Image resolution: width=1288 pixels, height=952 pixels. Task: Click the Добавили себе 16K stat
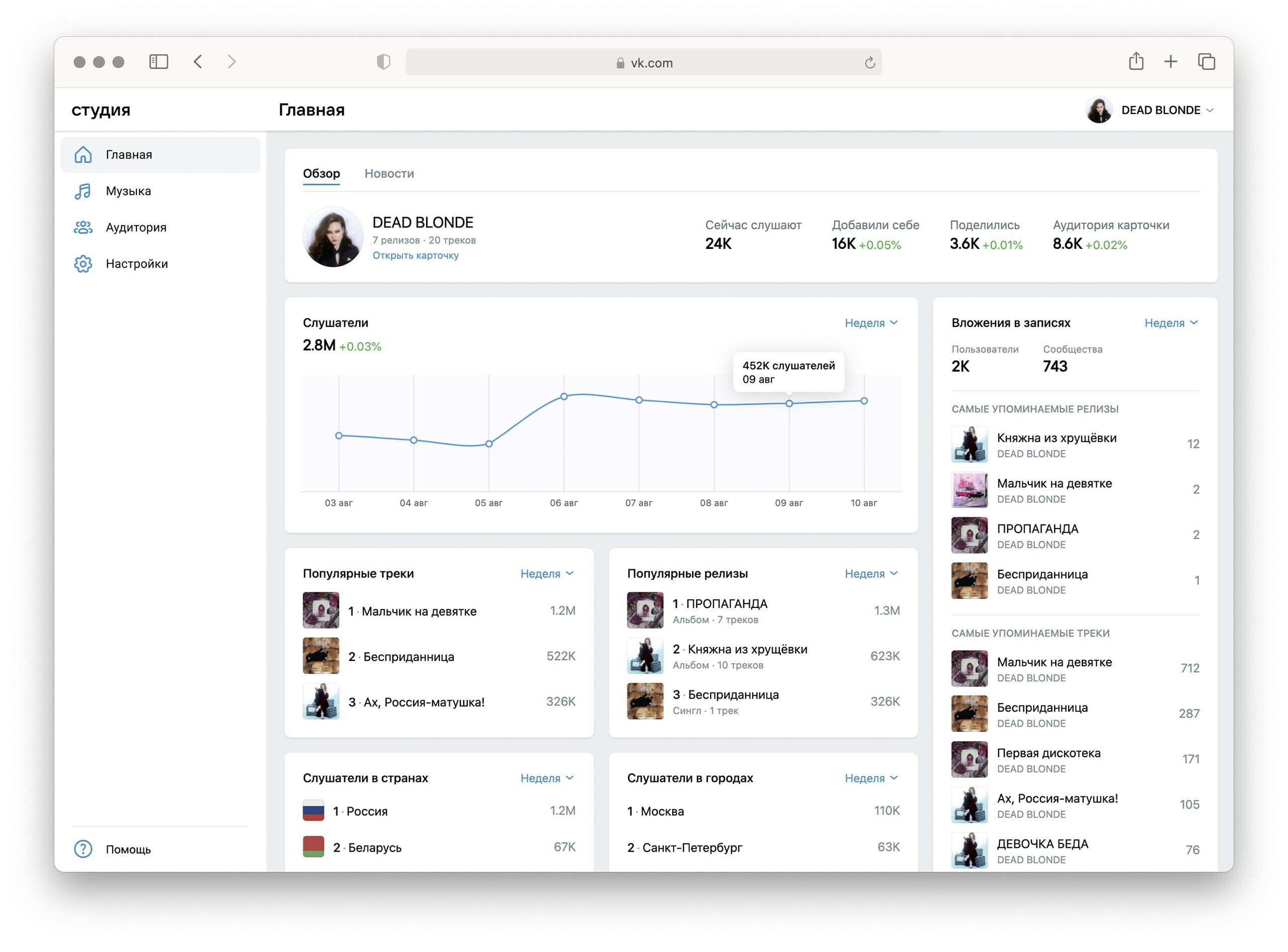point(875,234)
